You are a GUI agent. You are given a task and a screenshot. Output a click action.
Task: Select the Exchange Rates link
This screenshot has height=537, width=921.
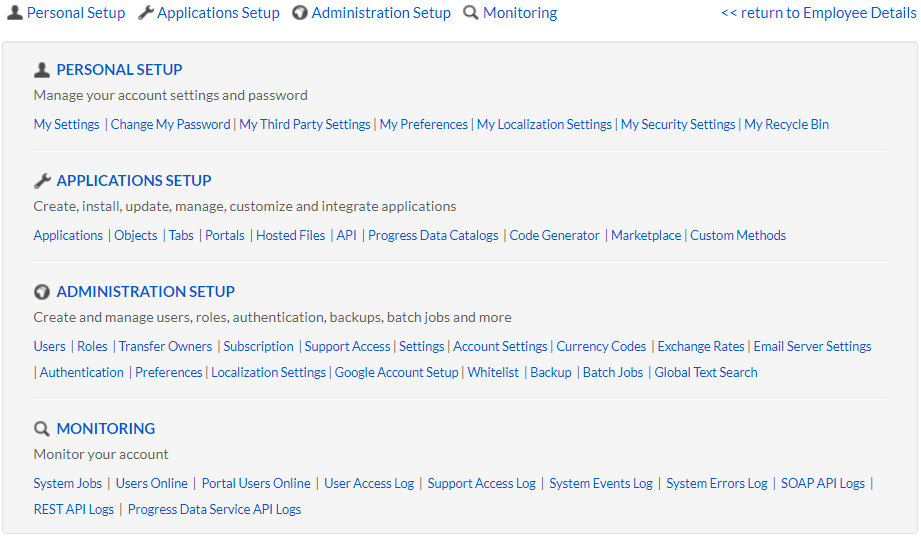pyautogui.click(x=700, y=347)
